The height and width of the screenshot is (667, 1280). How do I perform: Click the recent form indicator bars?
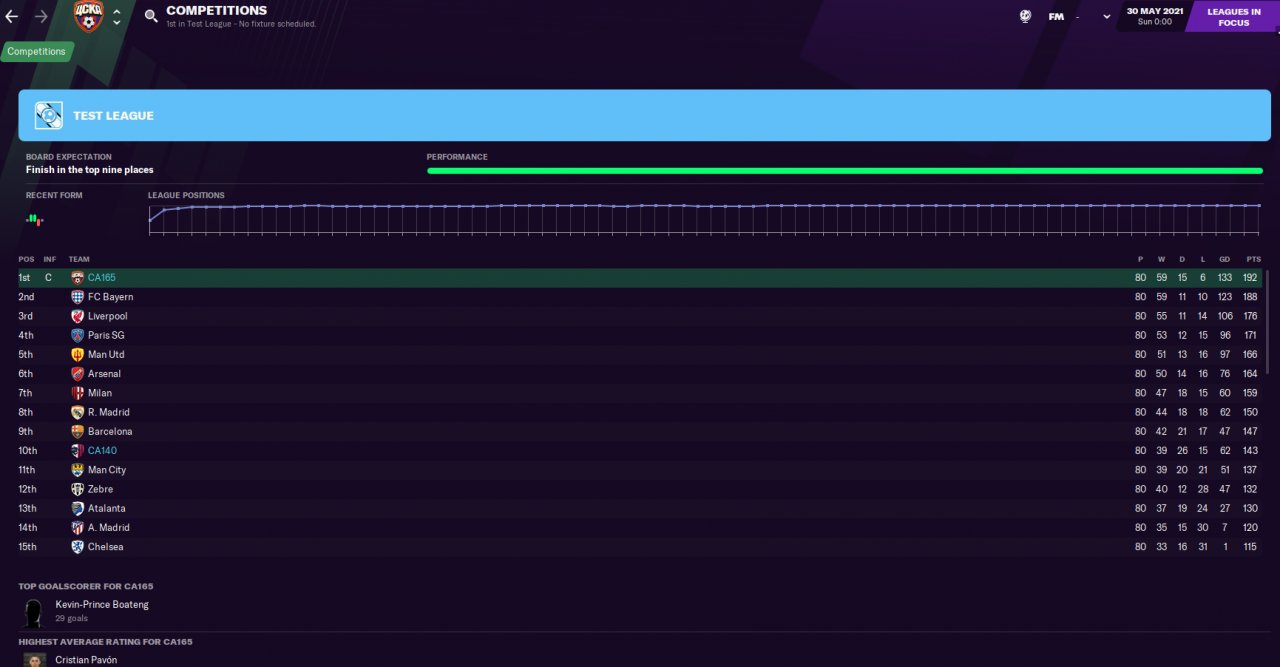34,218
